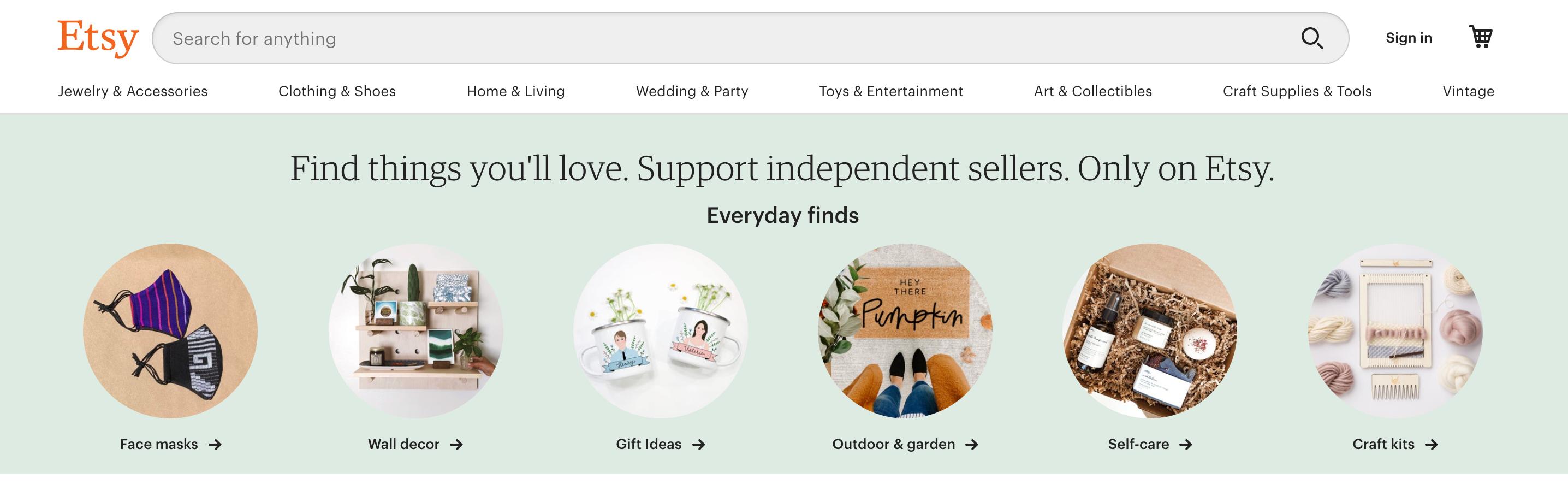Click the magnifying glass search icon

[1312, 38]
